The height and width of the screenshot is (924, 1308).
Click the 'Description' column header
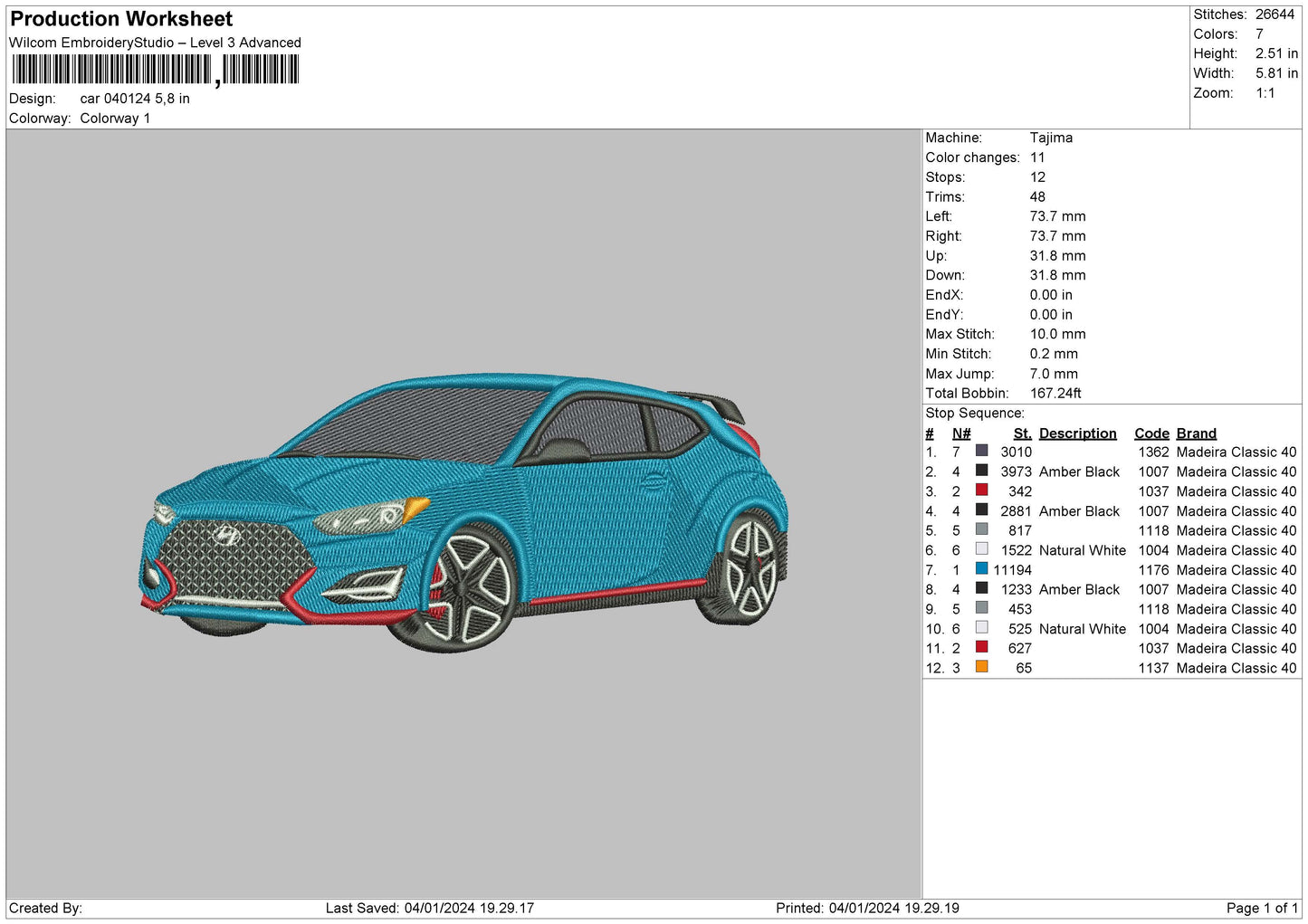click(1078, 433)
